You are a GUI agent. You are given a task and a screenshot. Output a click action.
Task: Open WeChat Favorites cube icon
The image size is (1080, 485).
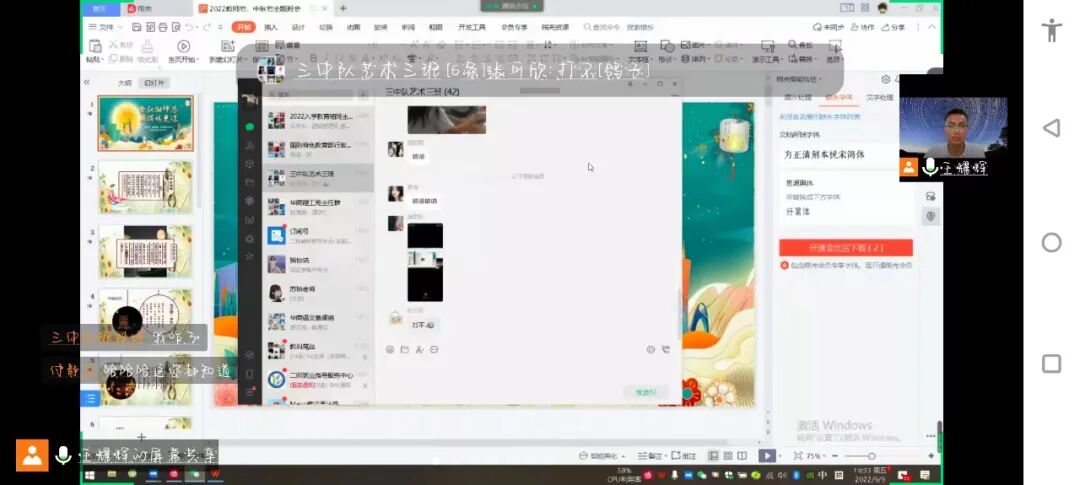(250, 164)
